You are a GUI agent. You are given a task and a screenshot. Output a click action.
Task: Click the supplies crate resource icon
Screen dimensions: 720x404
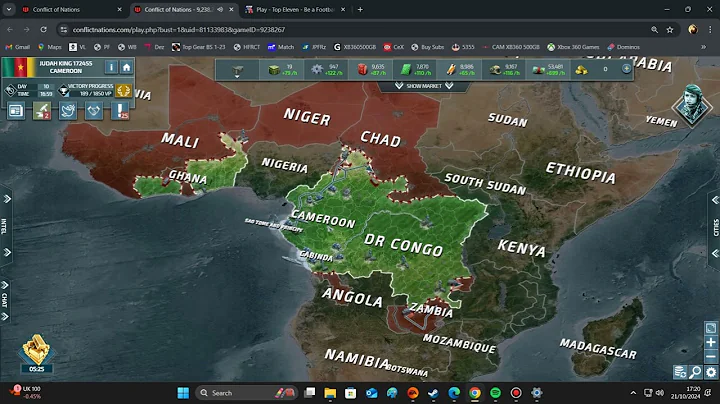274,70
